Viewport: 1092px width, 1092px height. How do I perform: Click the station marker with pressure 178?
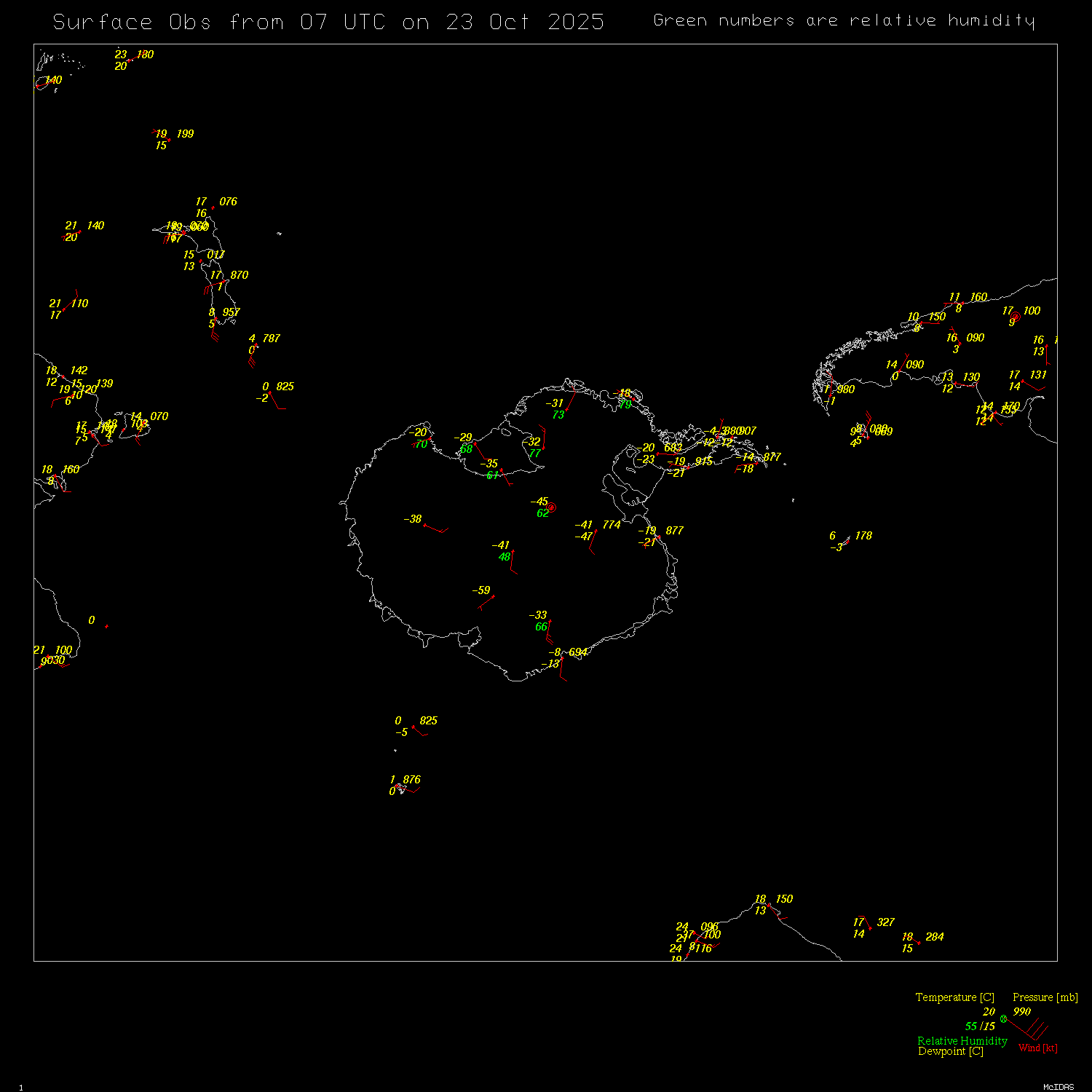tap(847, 542)
